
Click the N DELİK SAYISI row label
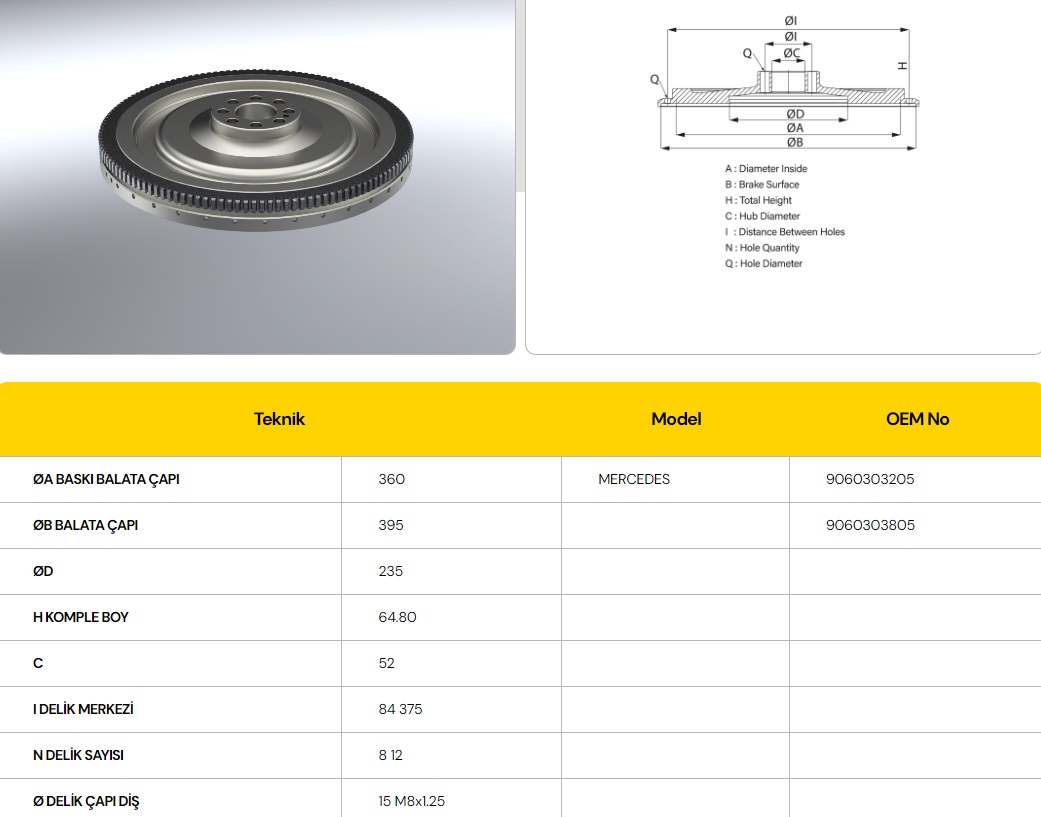[x=78, y=755]
